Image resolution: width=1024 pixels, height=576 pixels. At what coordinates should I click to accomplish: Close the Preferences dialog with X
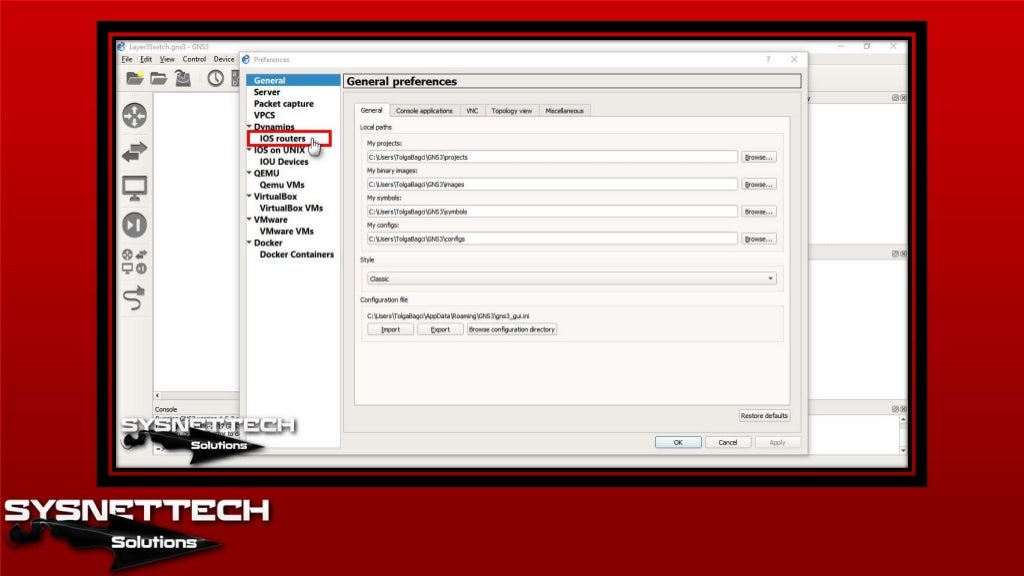[x=794, y=59]
